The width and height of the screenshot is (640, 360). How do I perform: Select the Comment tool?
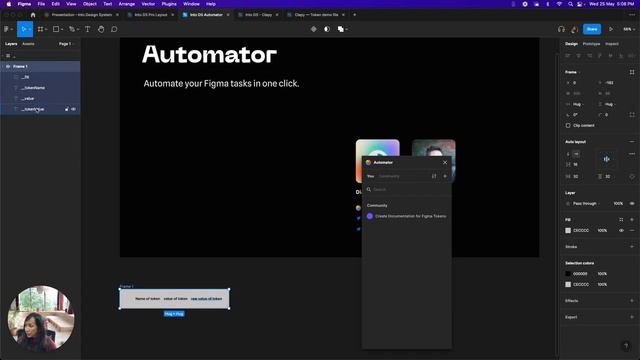(x=114, y=29)
